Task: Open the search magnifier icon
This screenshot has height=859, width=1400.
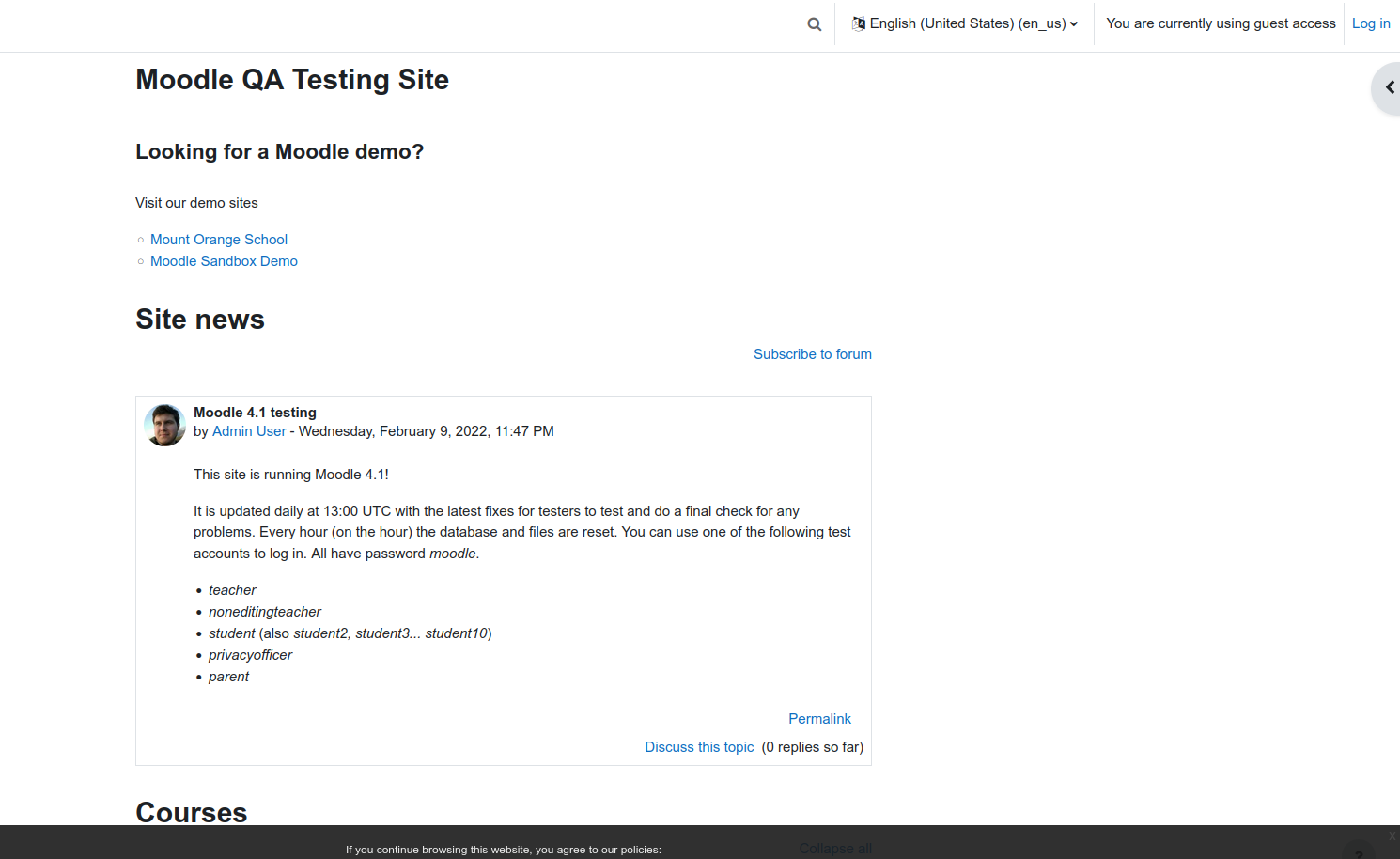Action: [815, 24]
